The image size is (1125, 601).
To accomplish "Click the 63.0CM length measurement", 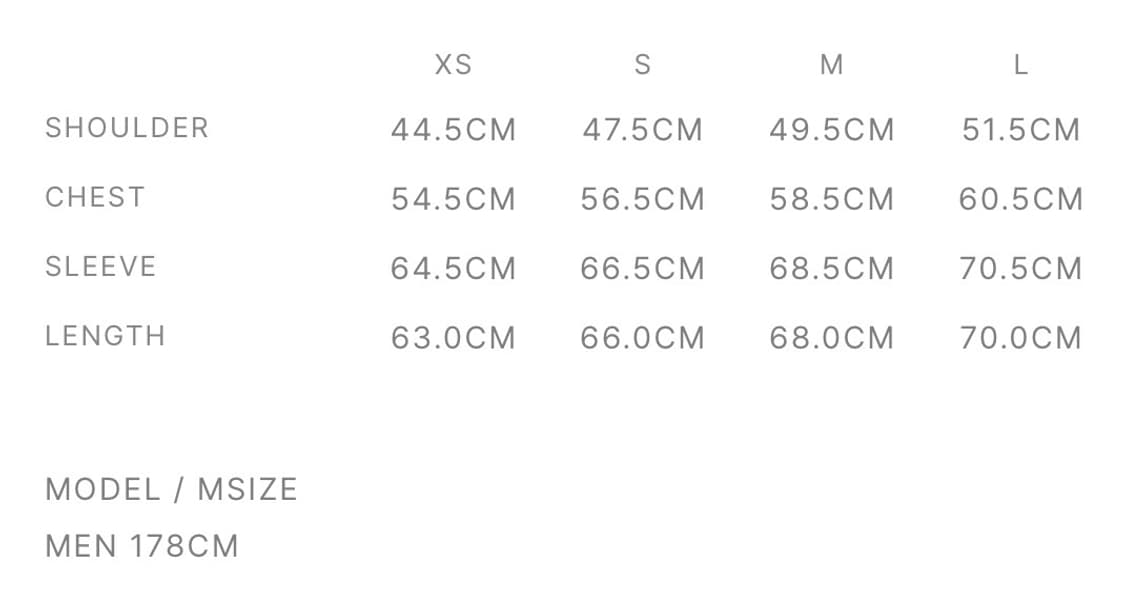I will (x=453, y=337).
